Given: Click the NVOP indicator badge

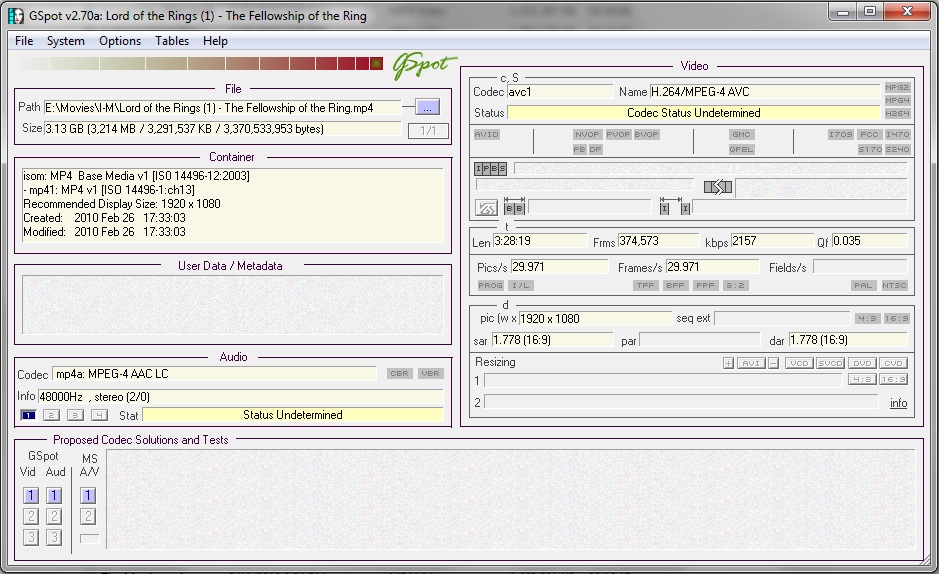Looking at the screenshot, I should pos(587,134).
